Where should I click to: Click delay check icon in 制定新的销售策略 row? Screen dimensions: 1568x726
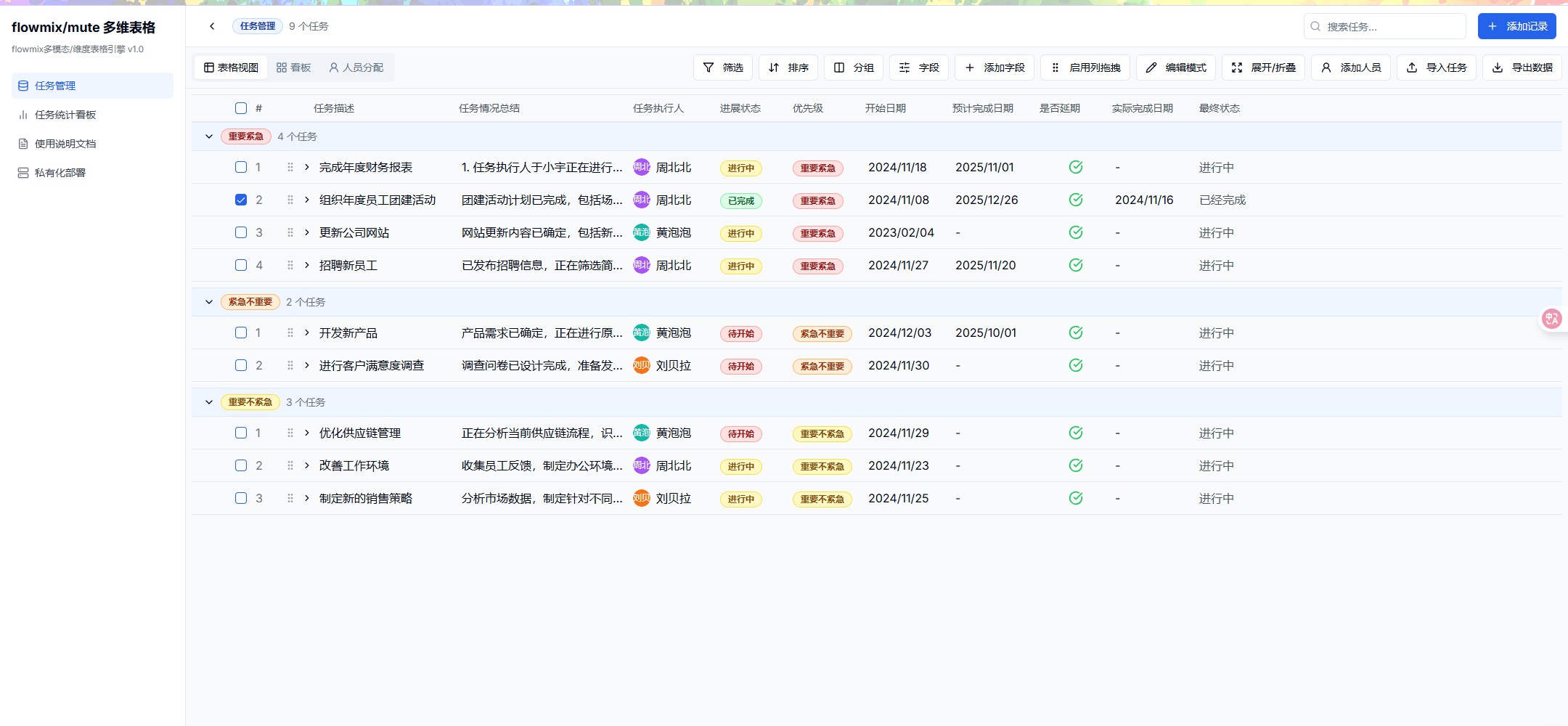point(1076,498)
